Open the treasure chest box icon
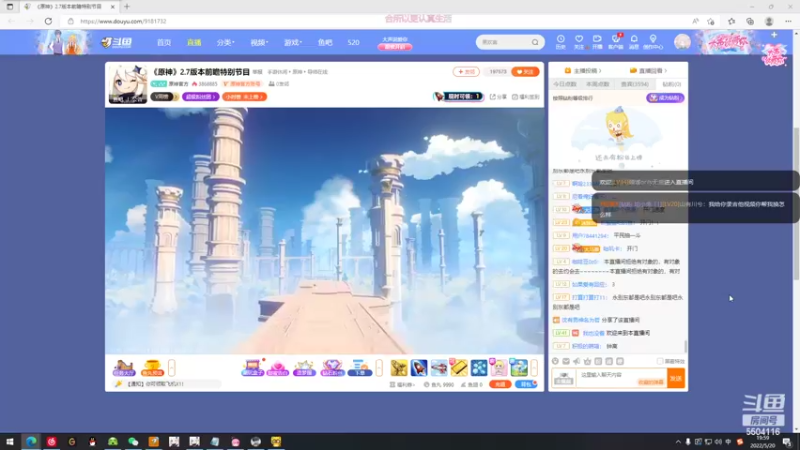Screen dimensions: 800x450 click(x=253, y=367)
